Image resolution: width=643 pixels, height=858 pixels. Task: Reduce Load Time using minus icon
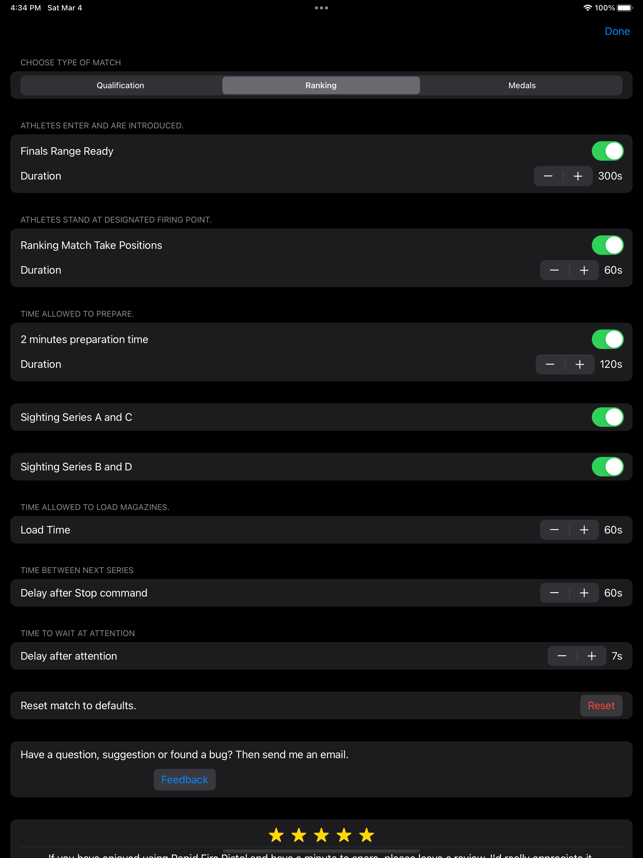click(555, 530)
